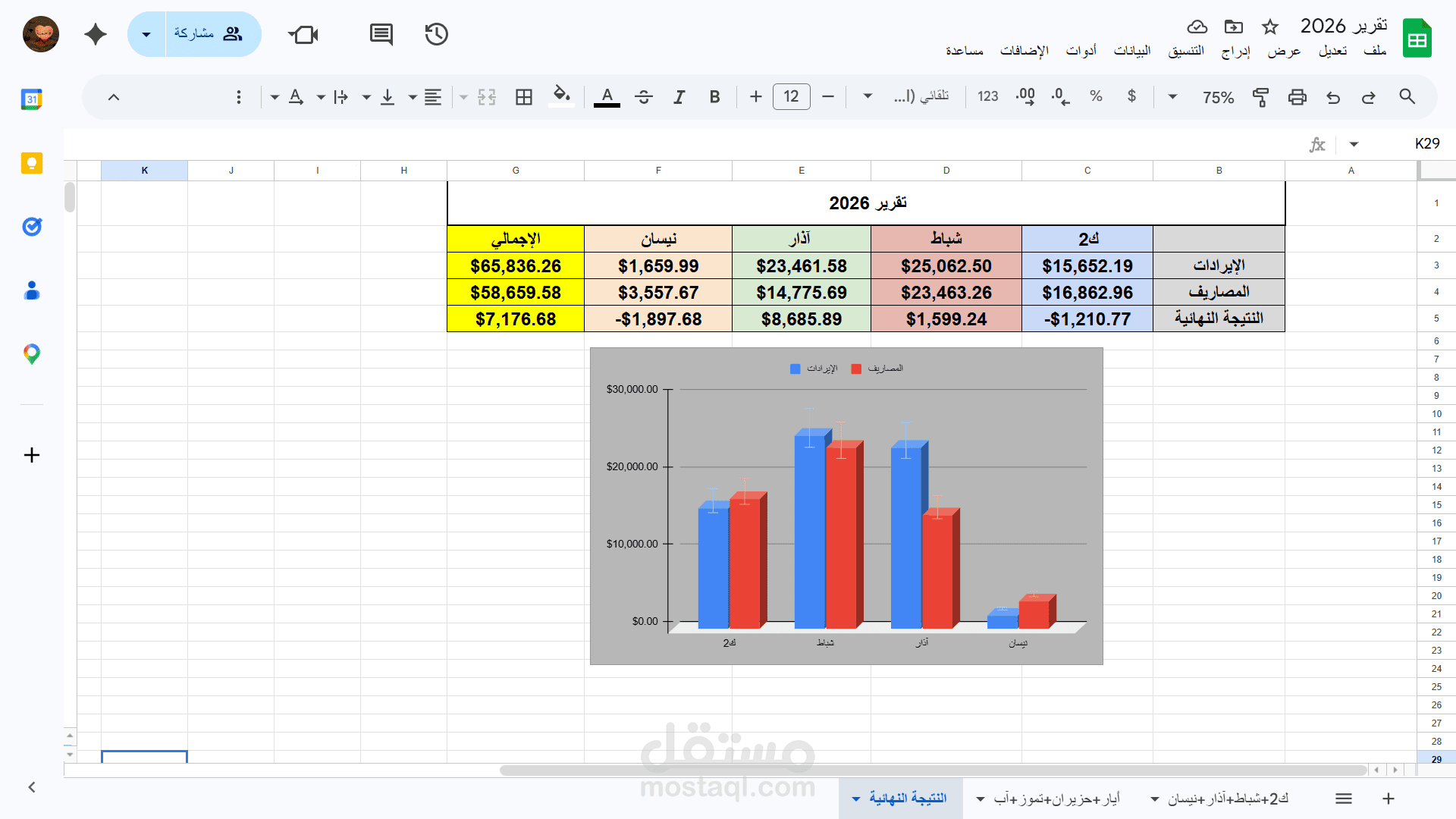Increase decimal places
Viewport: 1456px width, 819px height.
(1025, 96)
